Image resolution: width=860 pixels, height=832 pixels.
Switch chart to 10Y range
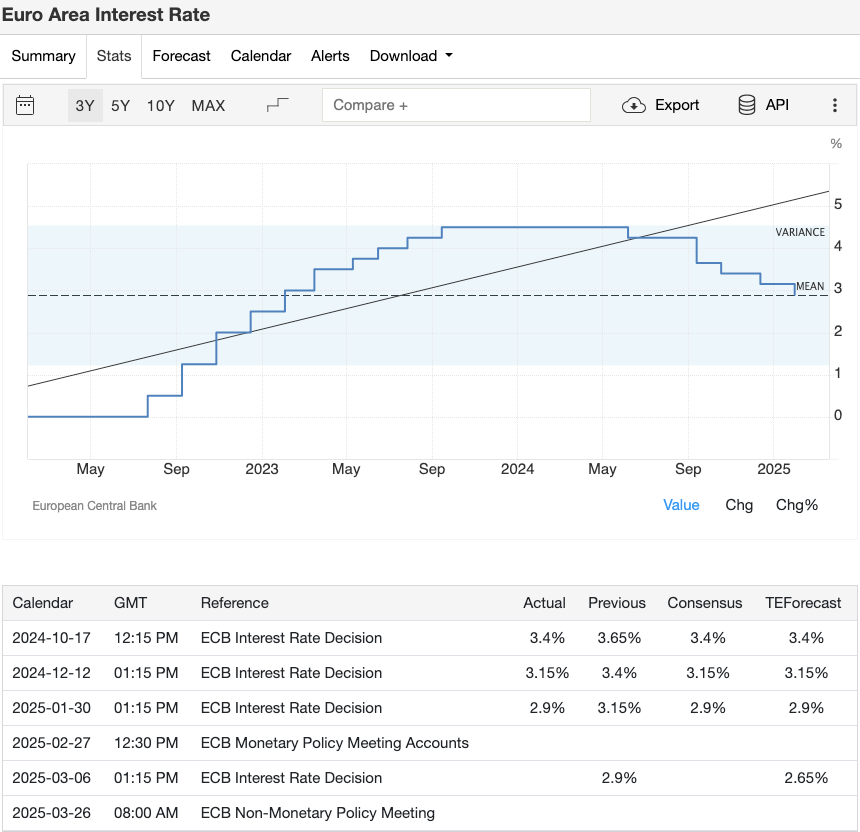161,105
